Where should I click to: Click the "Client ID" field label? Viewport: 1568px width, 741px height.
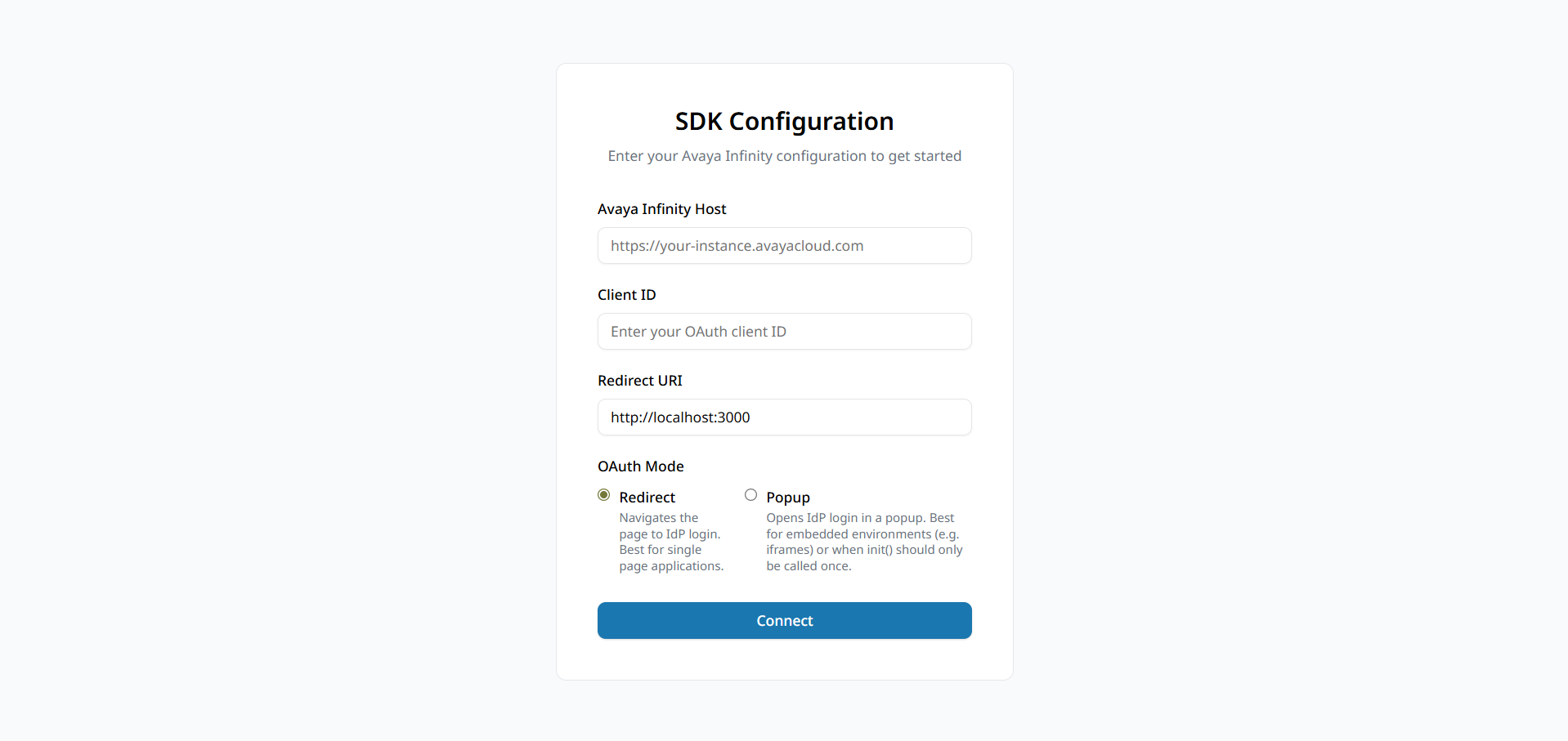pos(626,295)
